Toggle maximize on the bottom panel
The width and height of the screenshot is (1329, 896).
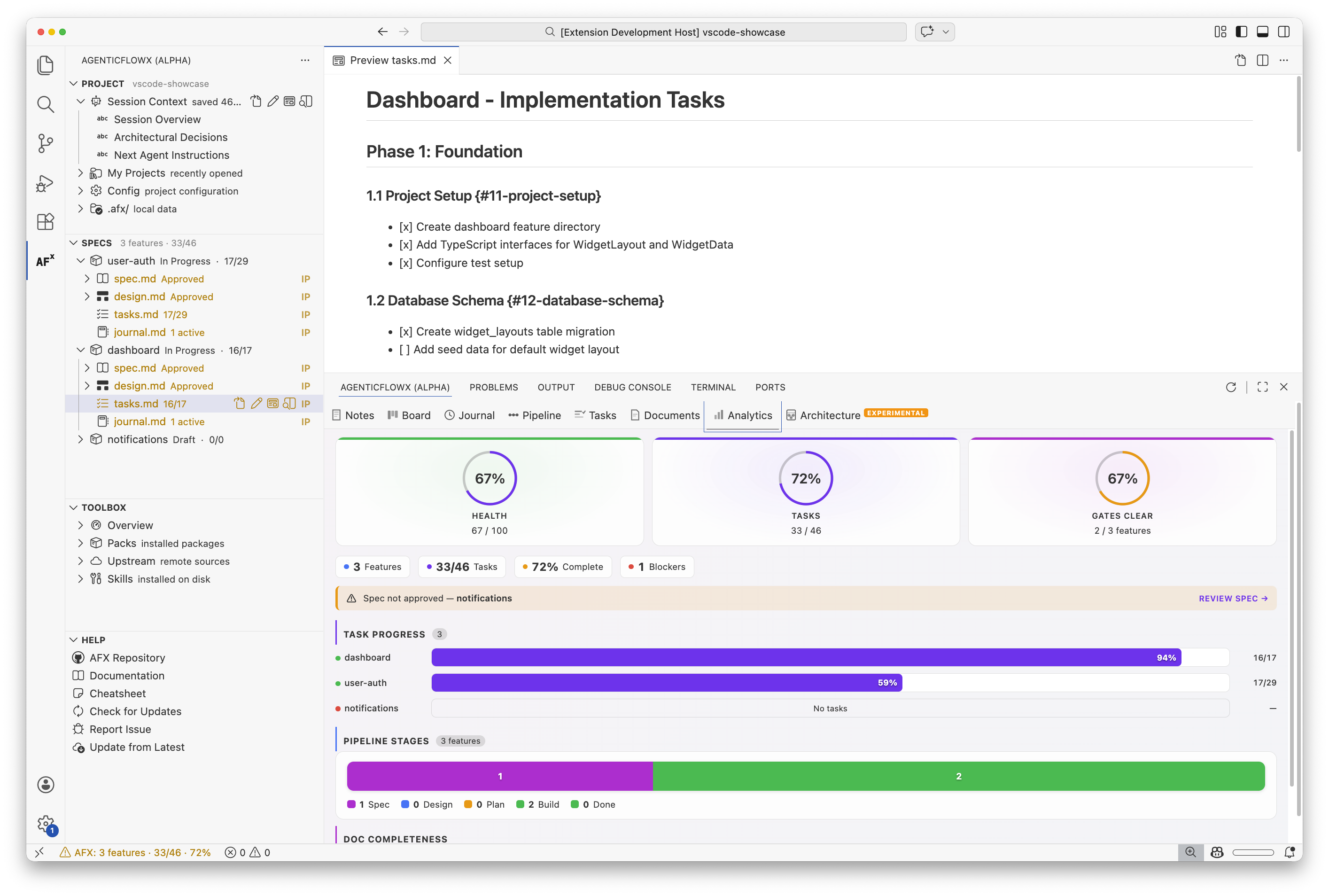(1262, 387)
